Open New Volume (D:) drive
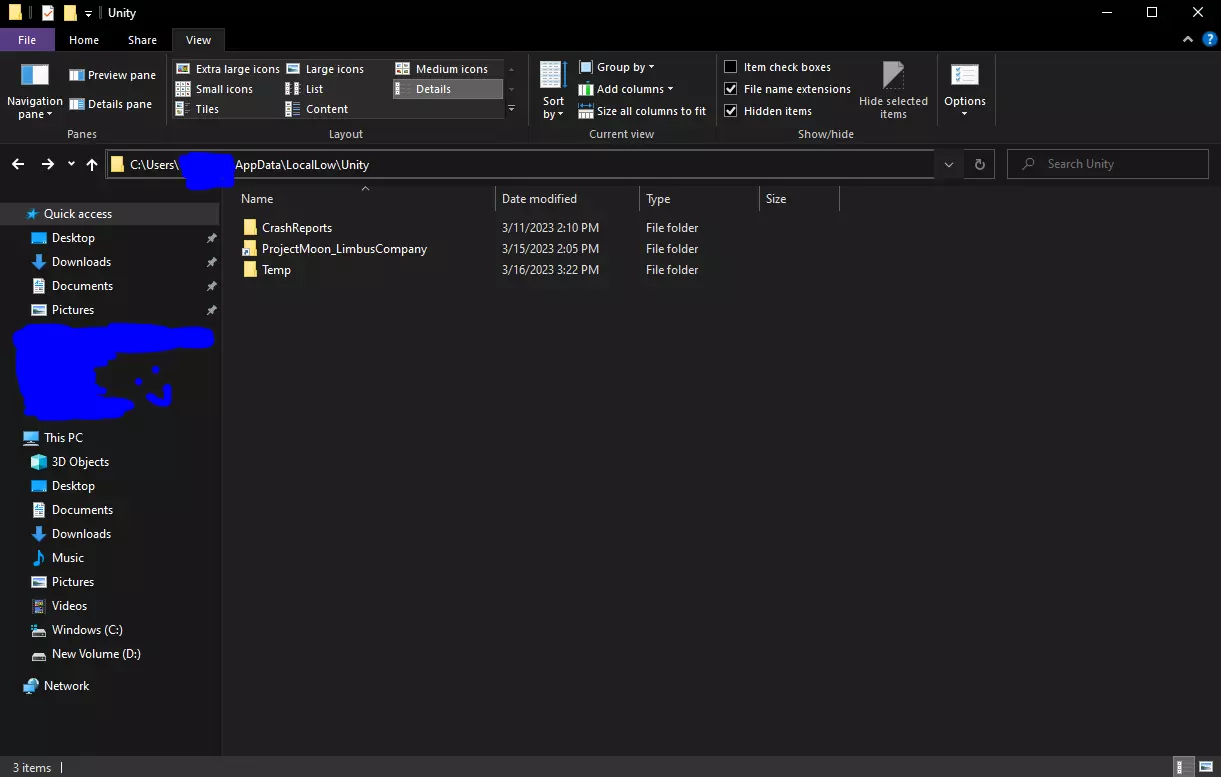 [x=96, y=654]
